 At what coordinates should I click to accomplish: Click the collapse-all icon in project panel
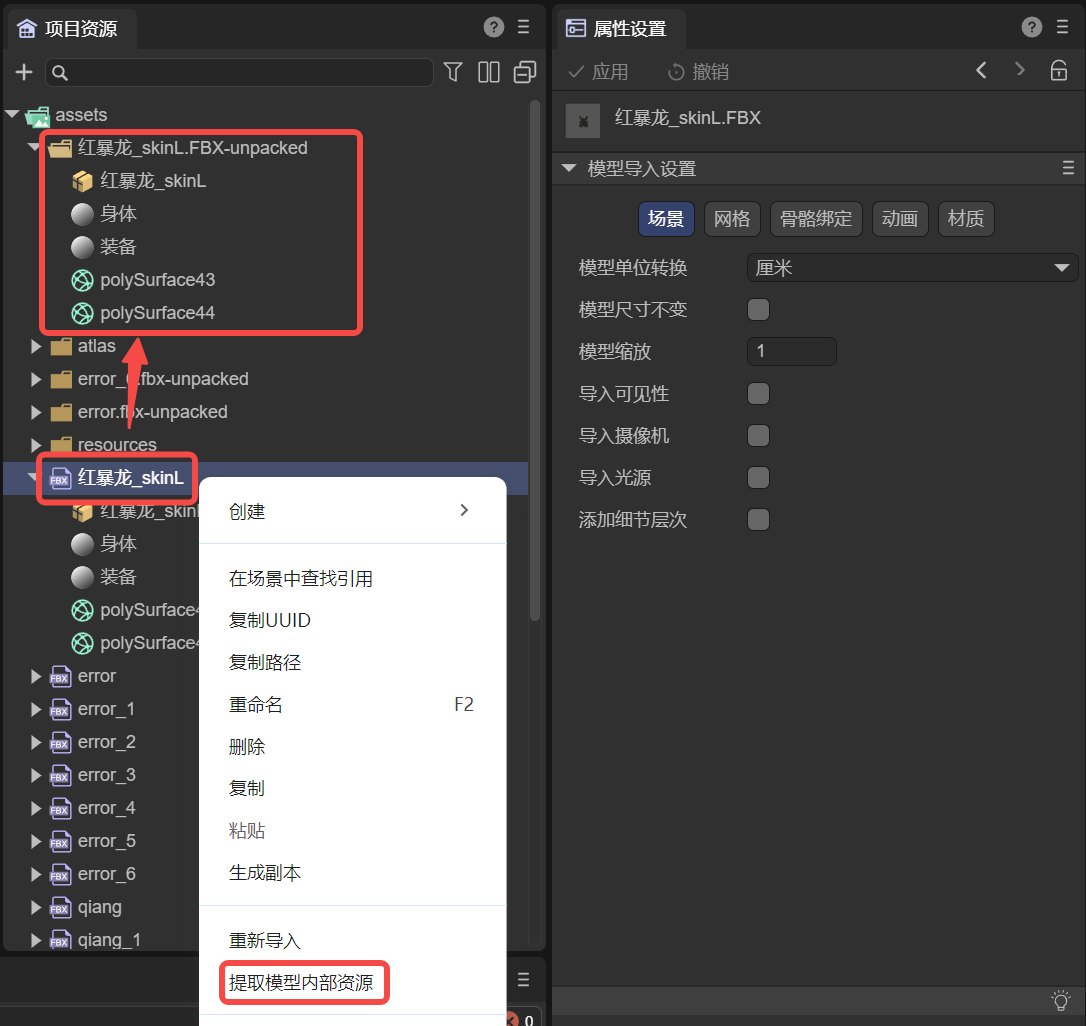pos(524,72)
